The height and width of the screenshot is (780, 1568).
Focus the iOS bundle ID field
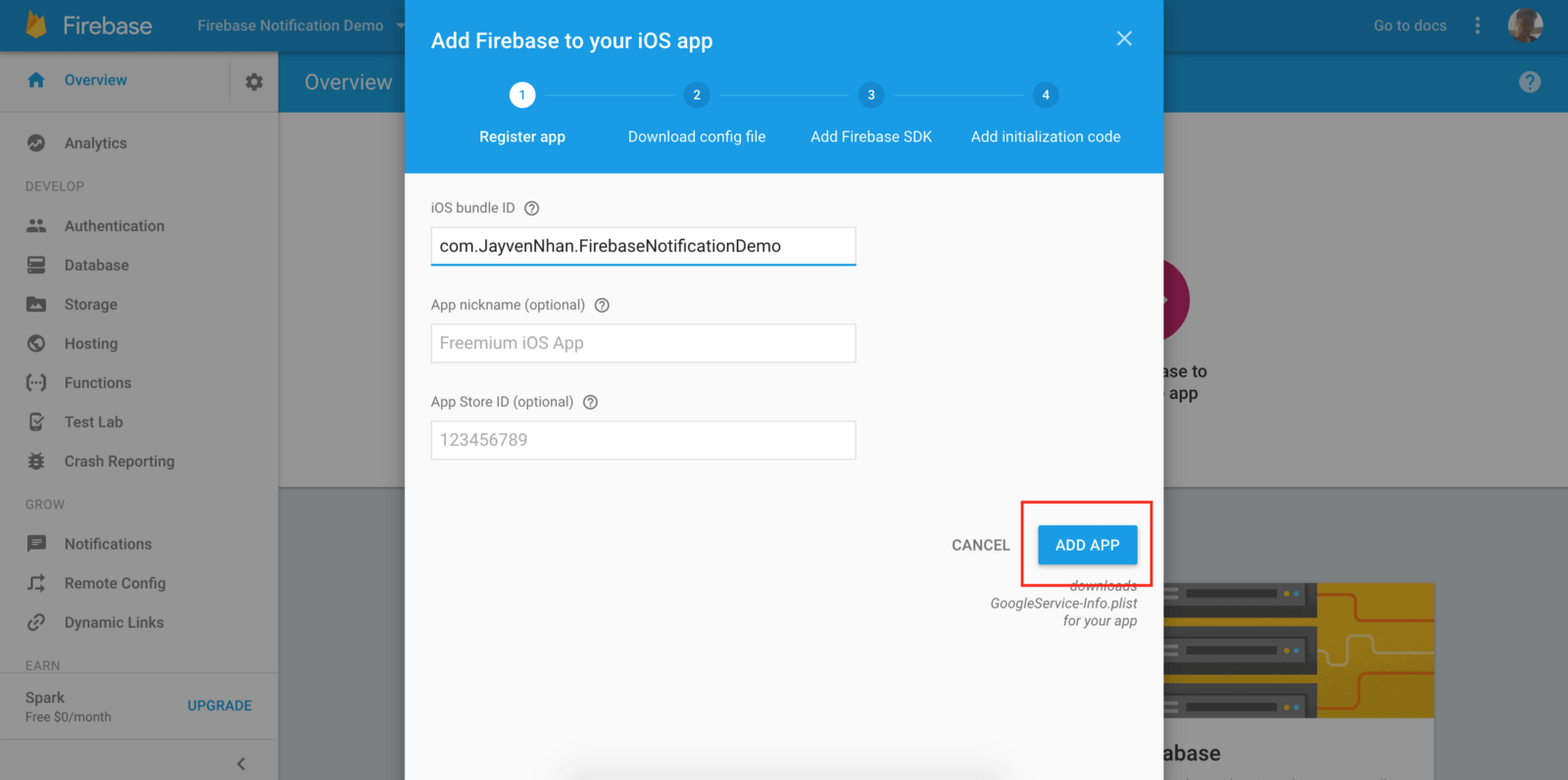point(643,246)
